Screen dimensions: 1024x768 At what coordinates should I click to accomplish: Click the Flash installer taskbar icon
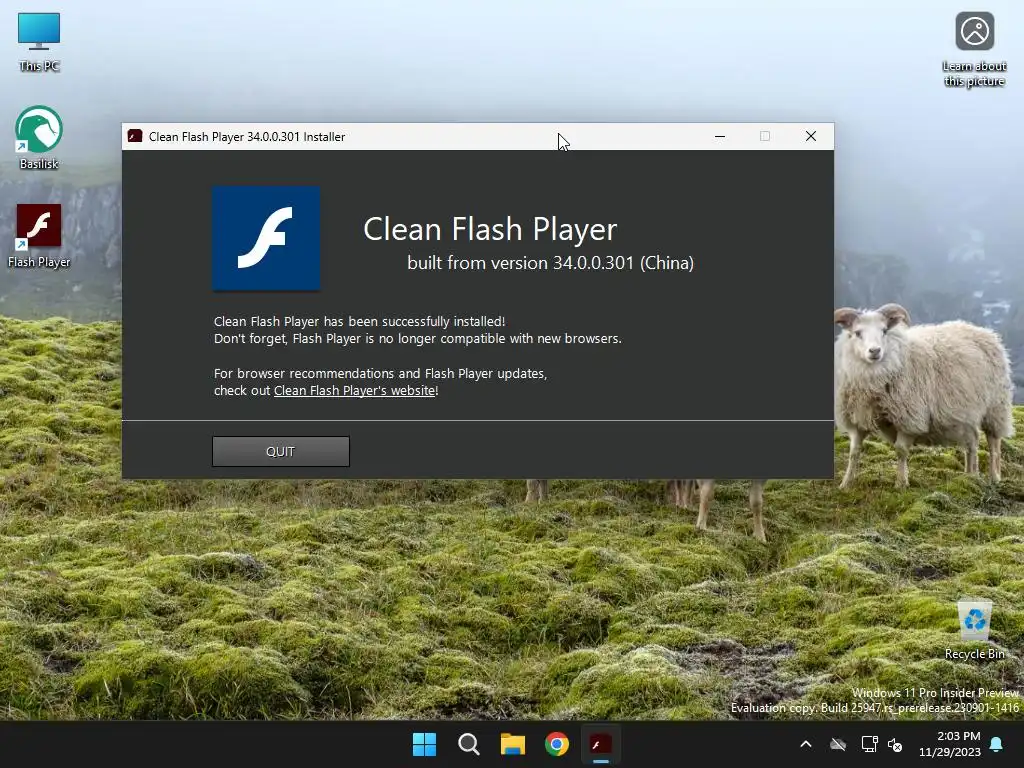coord(601,744)
